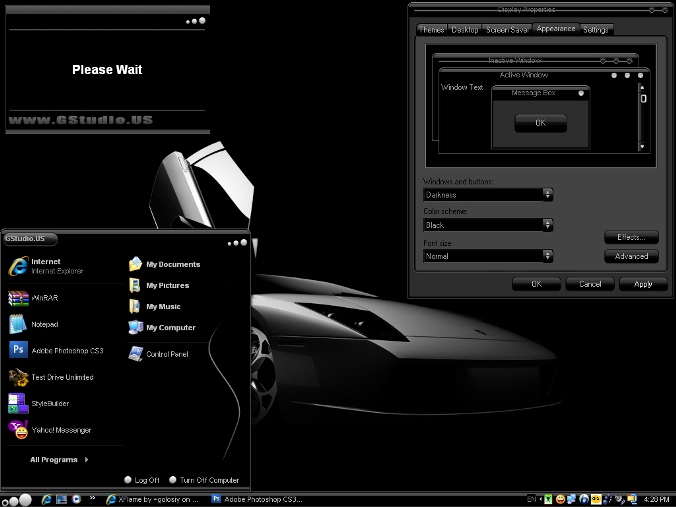Image resolution: width=676 pixels, height=507 pixels.
Task: Open the Windows and buttons dropdown
Action: point(548,194)
